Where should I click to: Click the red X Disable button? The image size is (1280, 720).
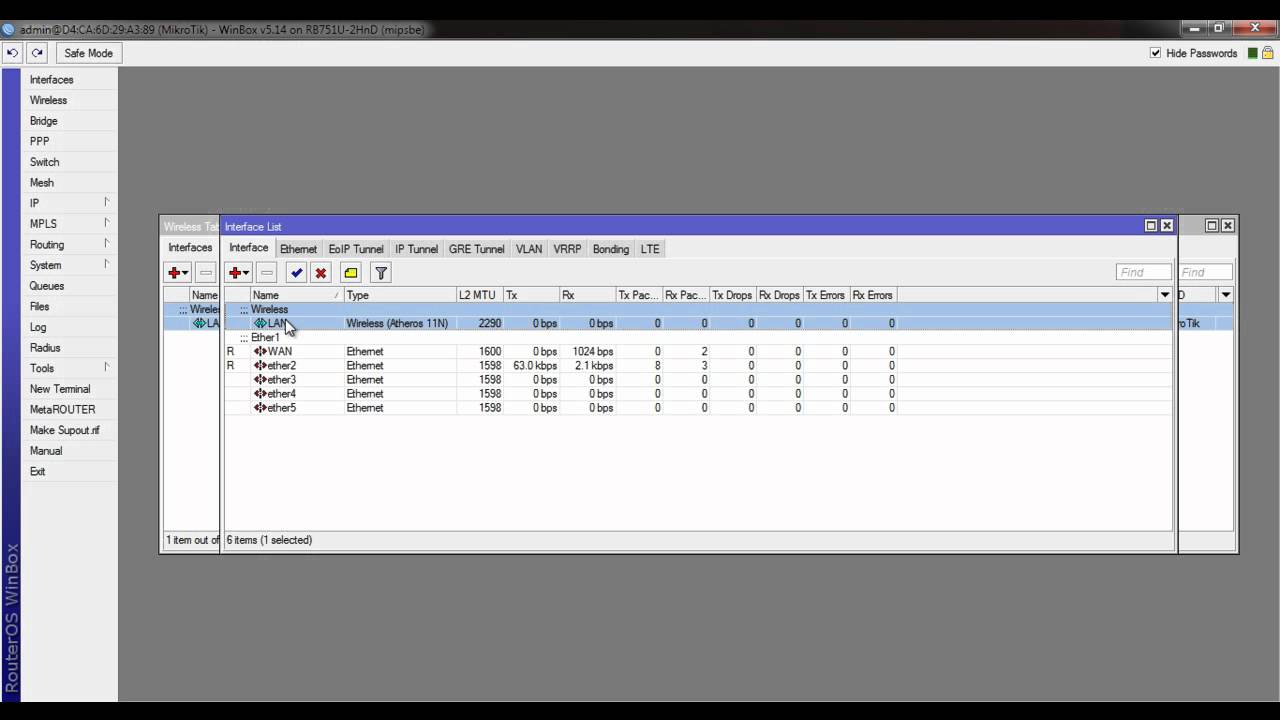click(x=320, y=273)
